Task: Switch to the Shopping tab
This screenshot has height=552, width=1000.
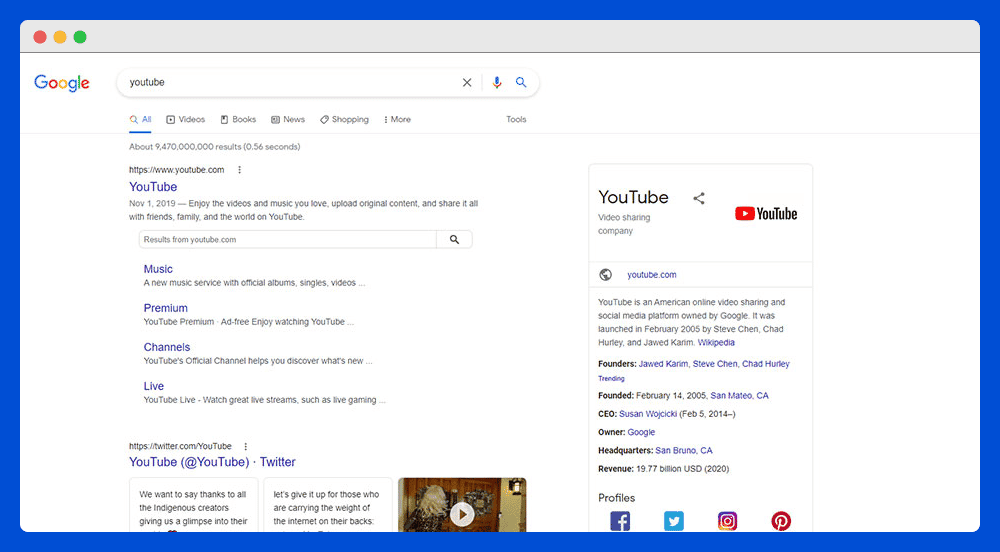Action: 344,119
